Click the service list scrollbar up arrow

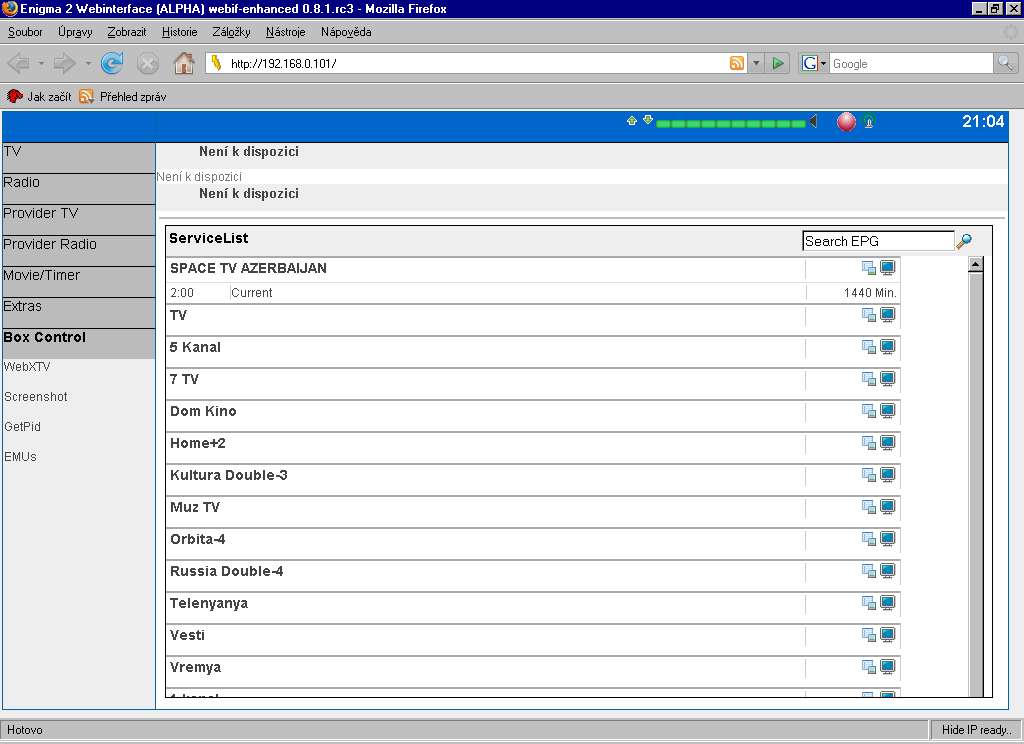coord(976,264)
